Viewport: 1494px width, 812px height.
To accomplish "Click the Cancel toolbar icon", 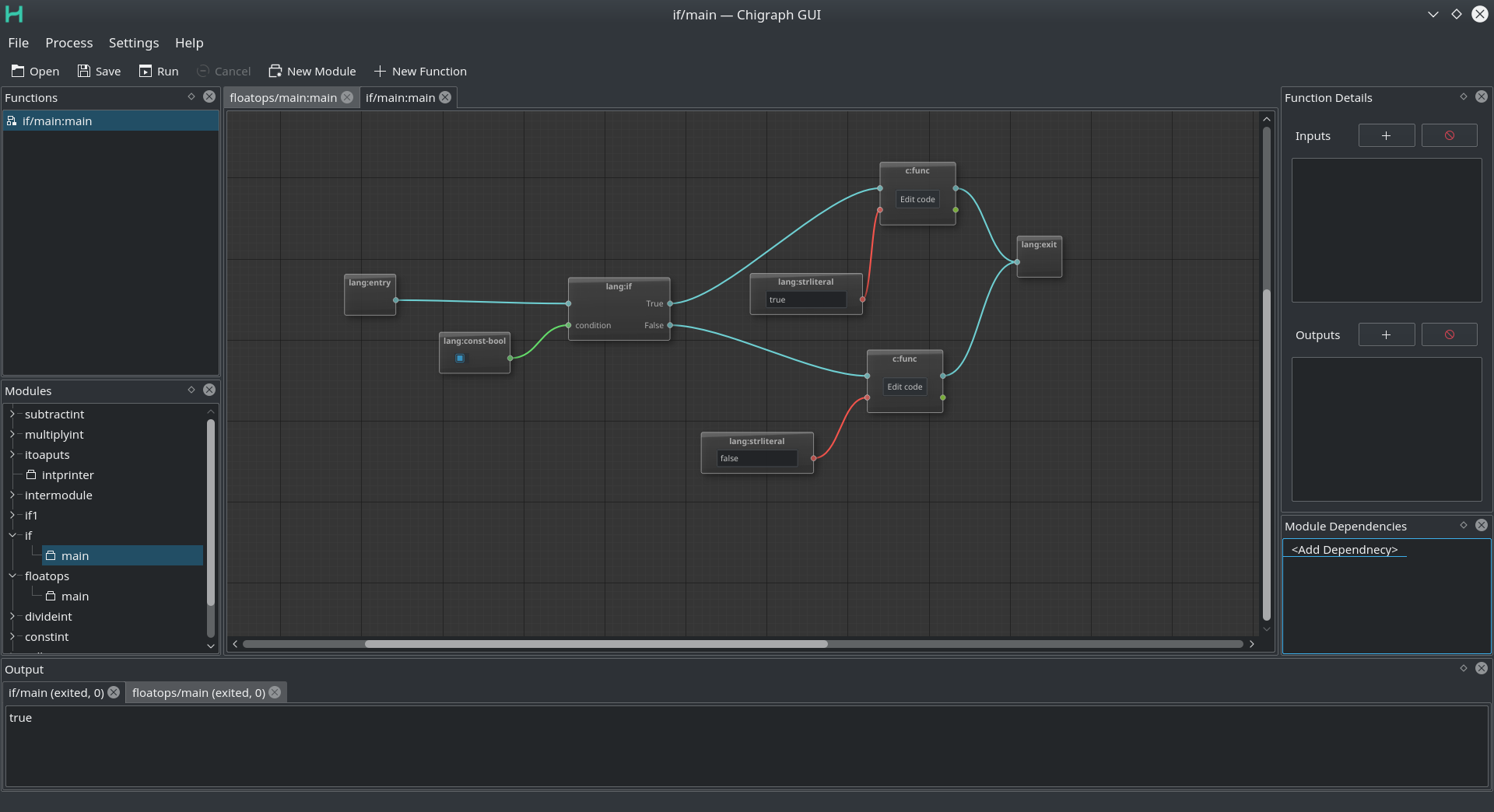I will coord(202,71).
